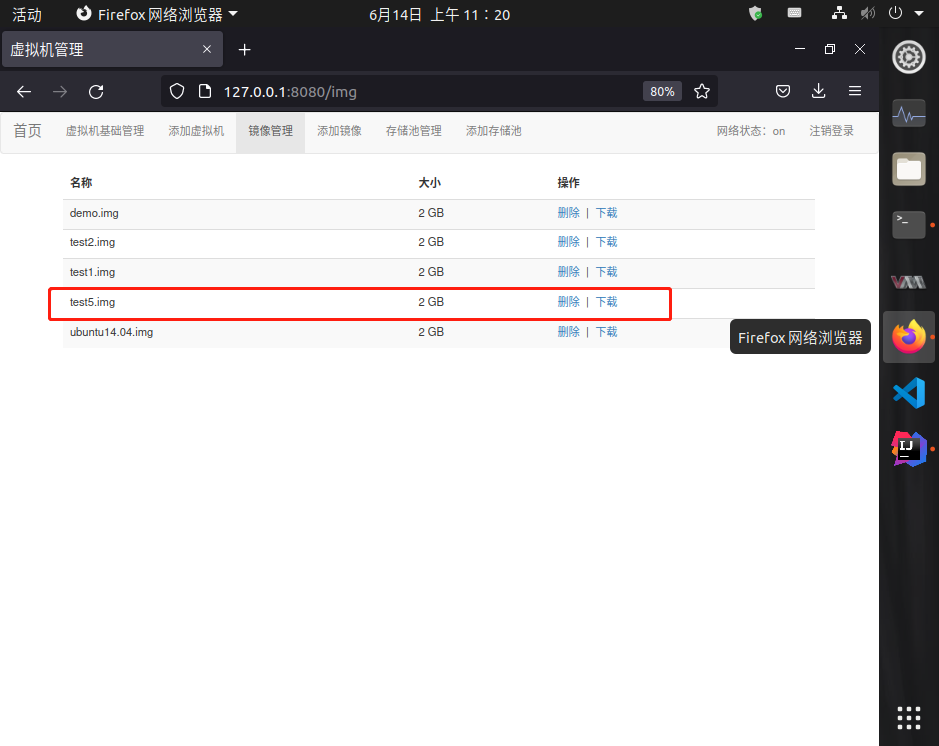Screen dimensions: 939x746
Task: Open IntelliJ IDEA from the dock
Action: point(909,449)
